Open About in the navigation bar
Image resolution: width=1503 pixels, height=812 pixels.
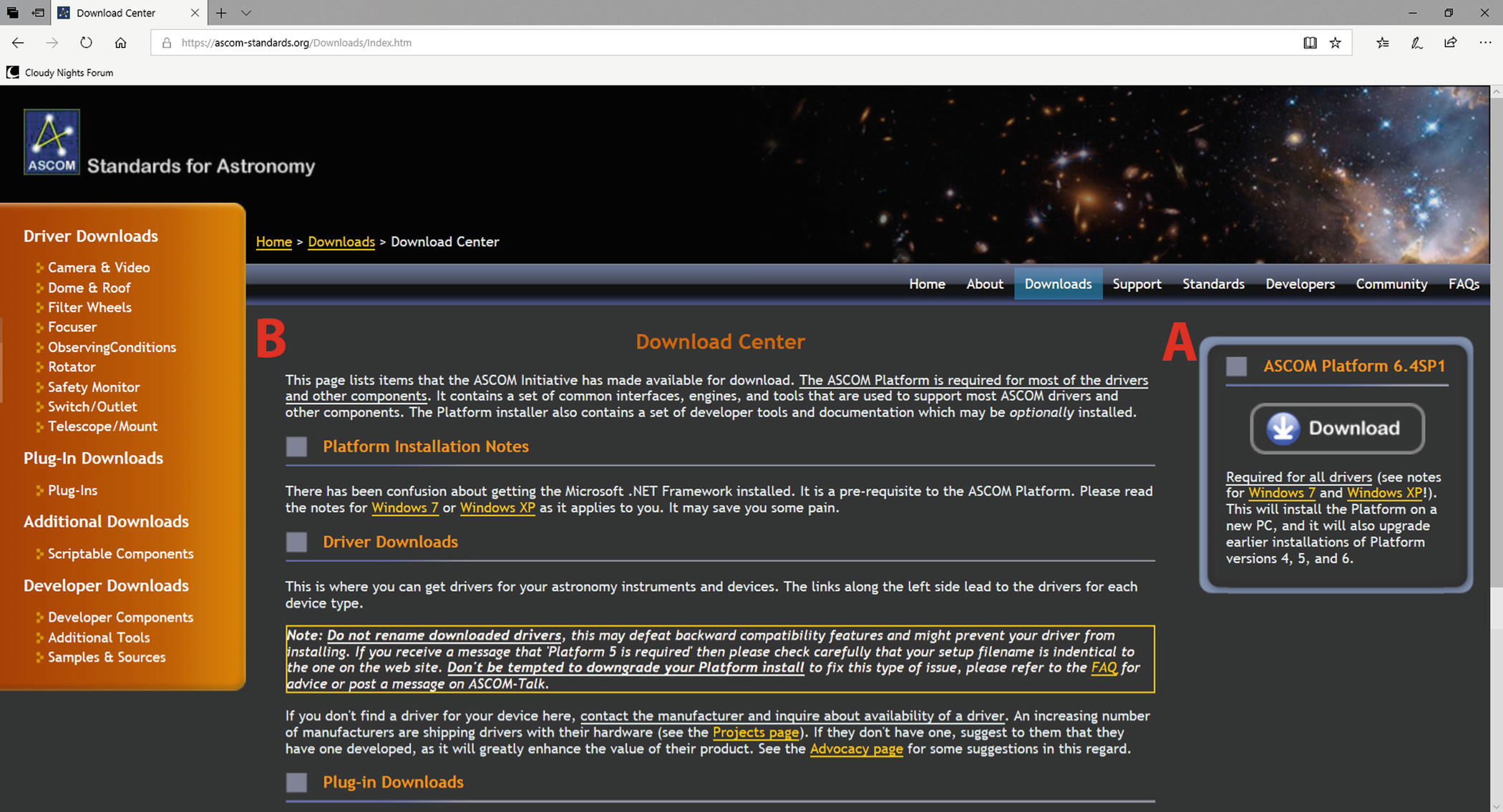[985, 284]
